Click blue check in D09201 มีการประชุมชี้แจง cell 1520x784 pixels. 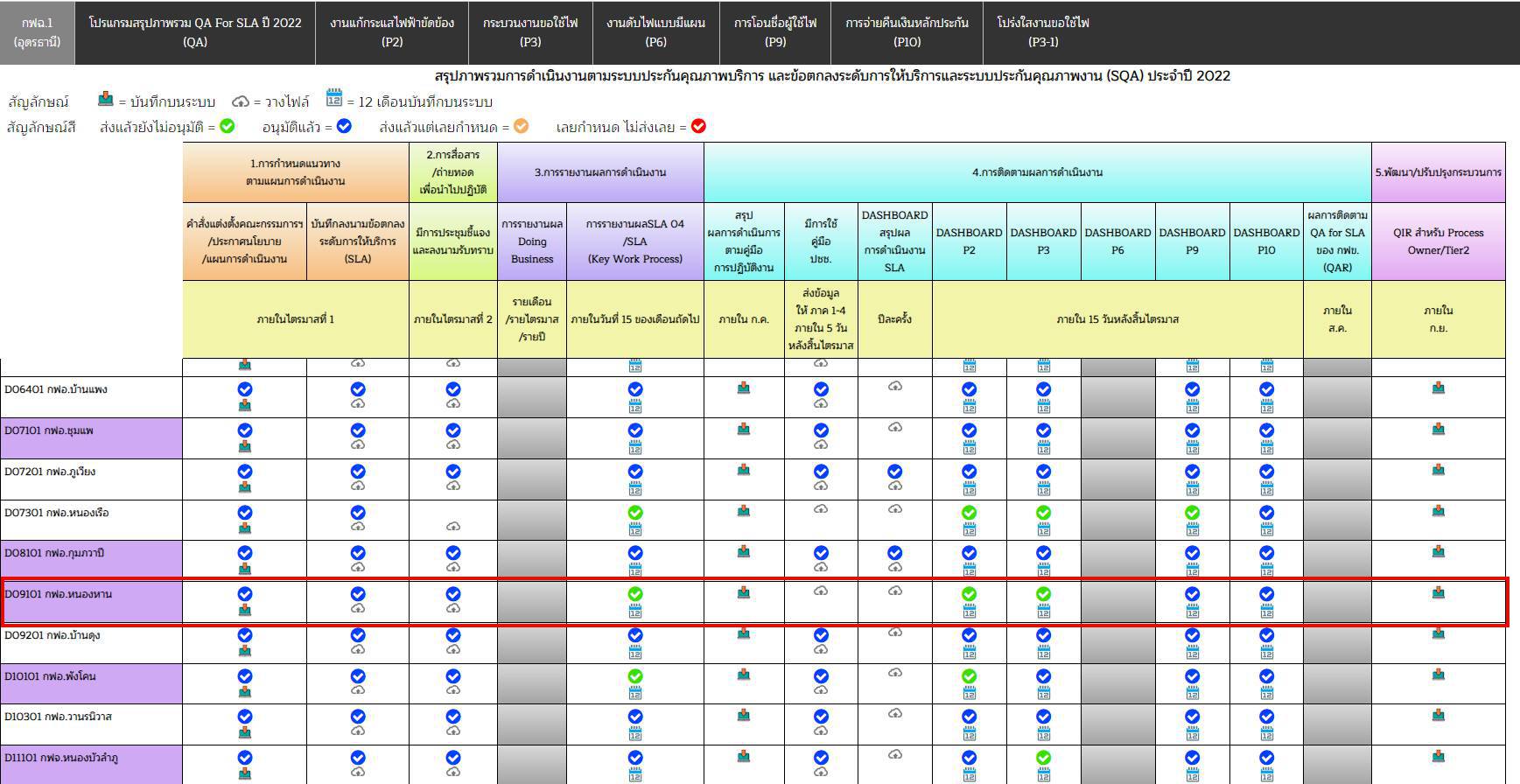click(x=453, y=634)
